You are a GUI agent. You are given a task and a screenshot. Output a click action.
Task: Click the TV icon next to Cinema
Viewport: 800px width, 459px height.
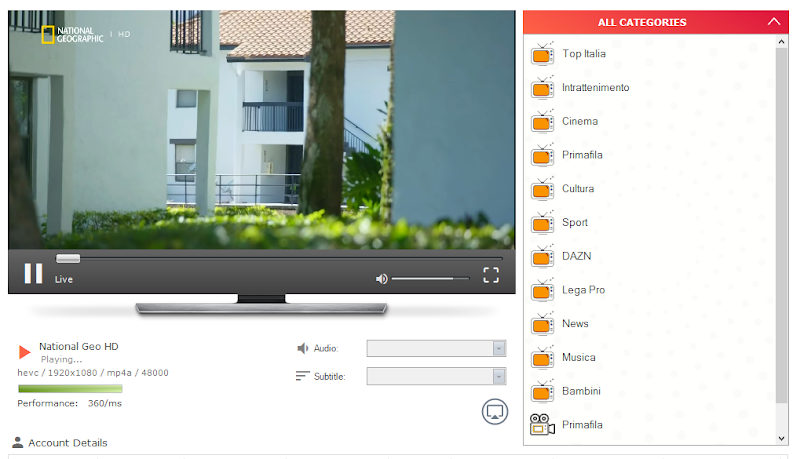[x=542, y=121]
